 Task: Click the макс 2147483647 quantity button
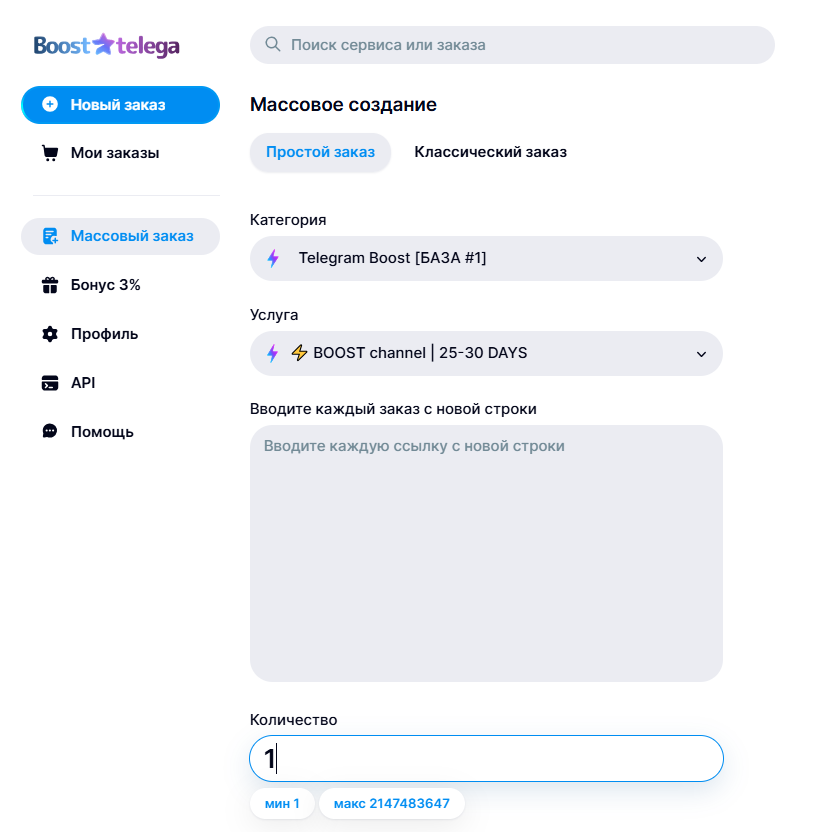pos(392,803)
